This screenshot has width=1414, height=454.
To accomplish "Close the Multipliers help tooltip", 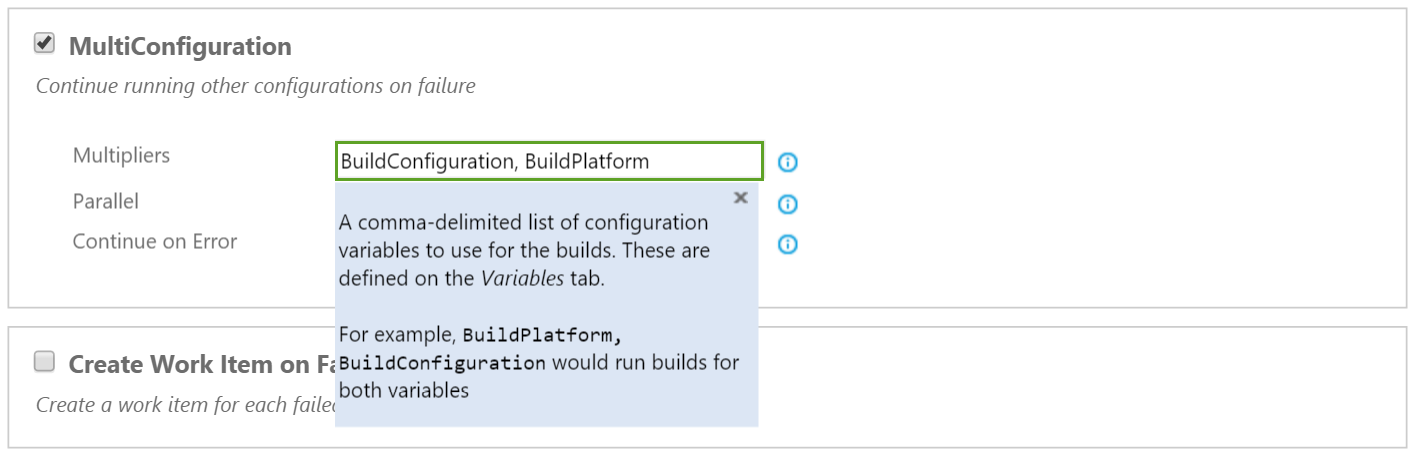I will (741, 197).
